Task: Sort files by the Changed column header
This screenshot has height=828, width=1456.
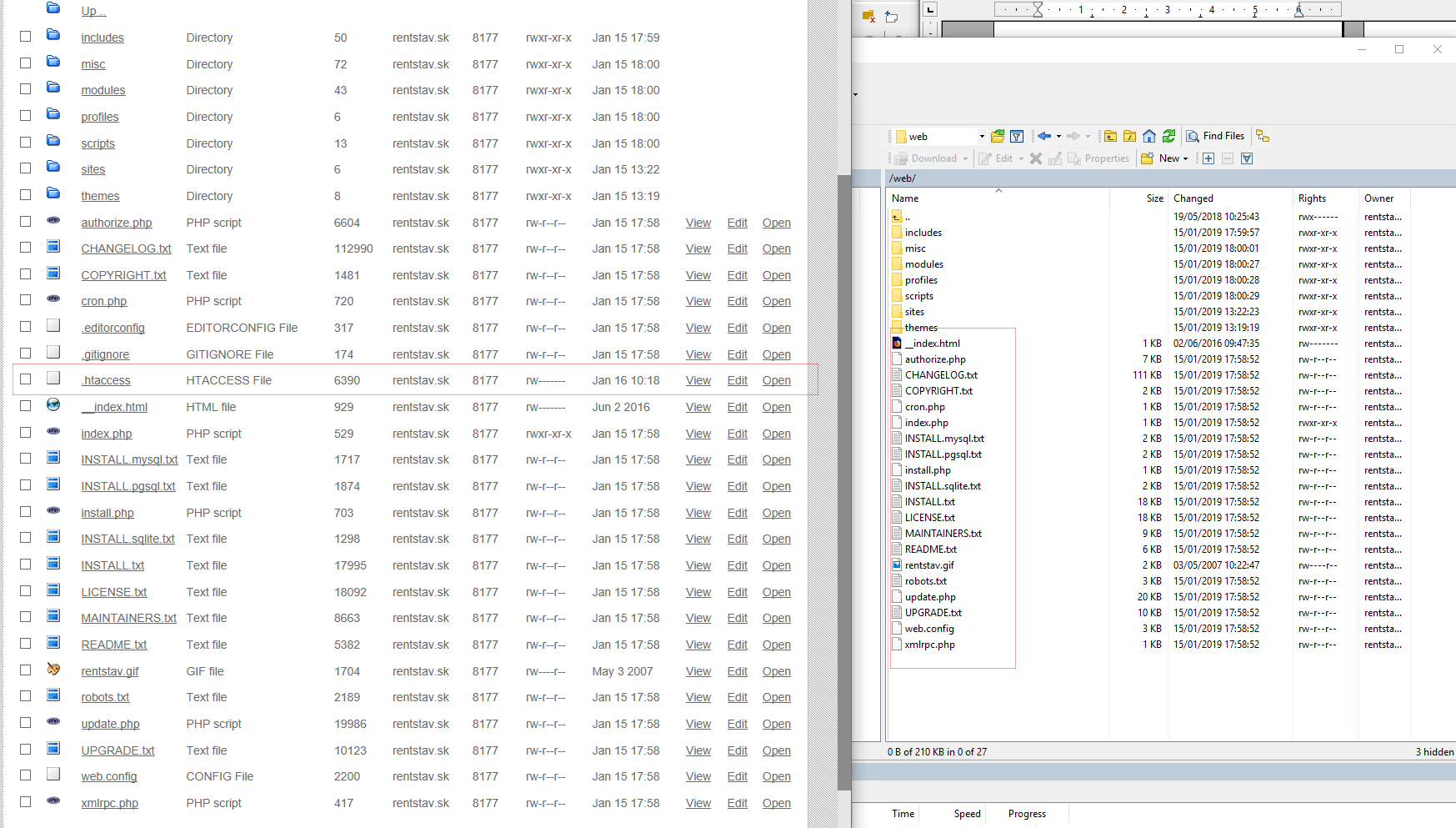Action: 1193,198
